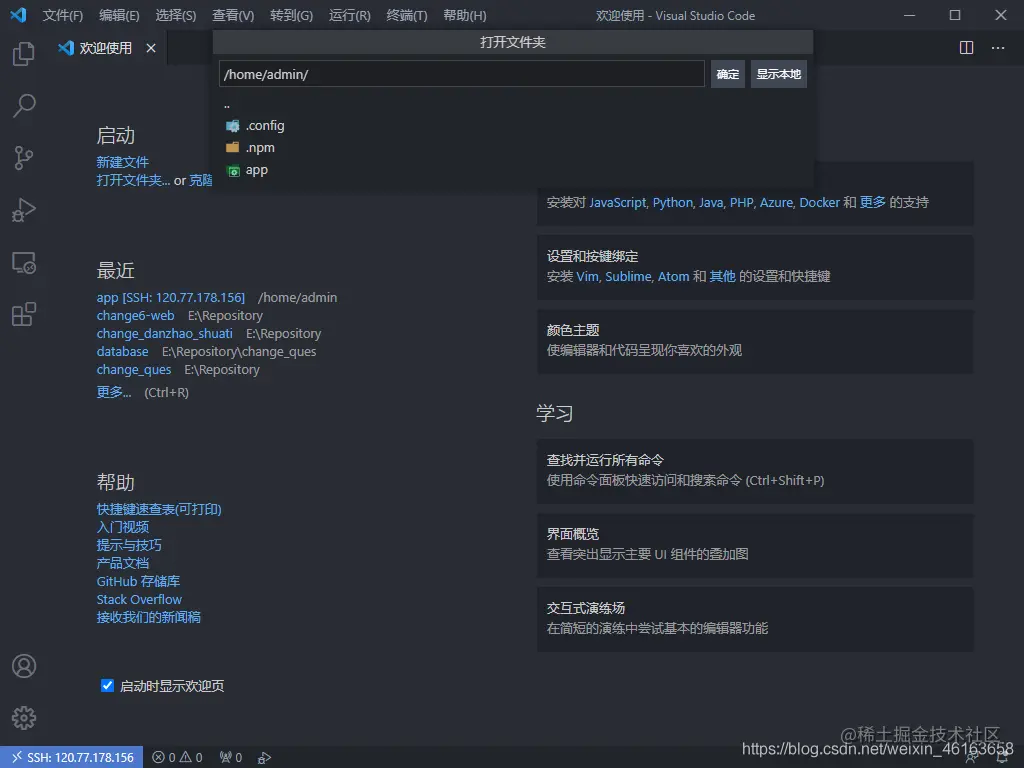The image size is (1024, 768).
Task: Click the errors count status icon
Action: point(164,758)
